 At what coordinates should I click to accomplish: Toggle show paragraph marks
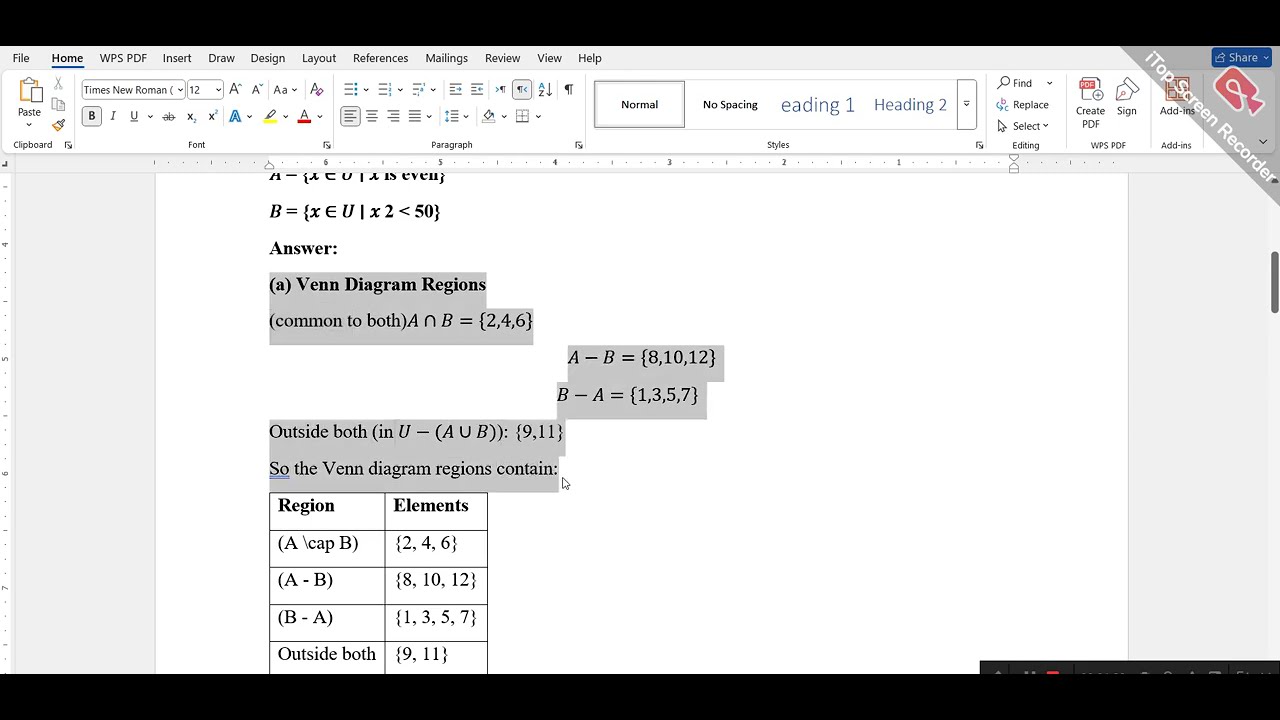click(568, 89)
